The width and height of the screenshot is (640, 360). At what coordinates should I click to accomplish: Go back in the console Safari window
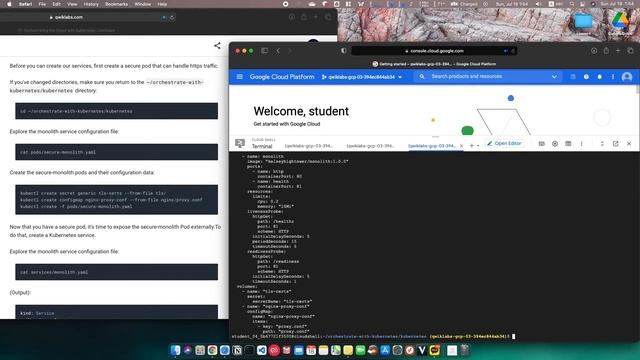(x=278, y=51)
